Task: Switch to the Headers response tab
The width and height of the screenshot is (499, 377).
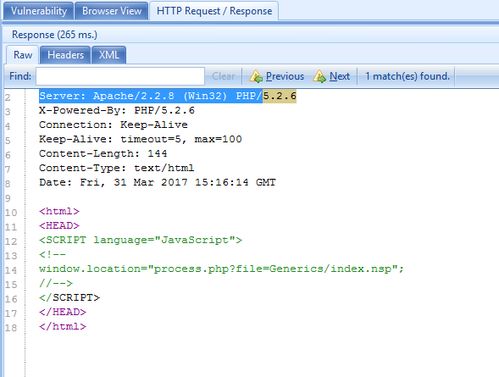Action: click(65, 55)
